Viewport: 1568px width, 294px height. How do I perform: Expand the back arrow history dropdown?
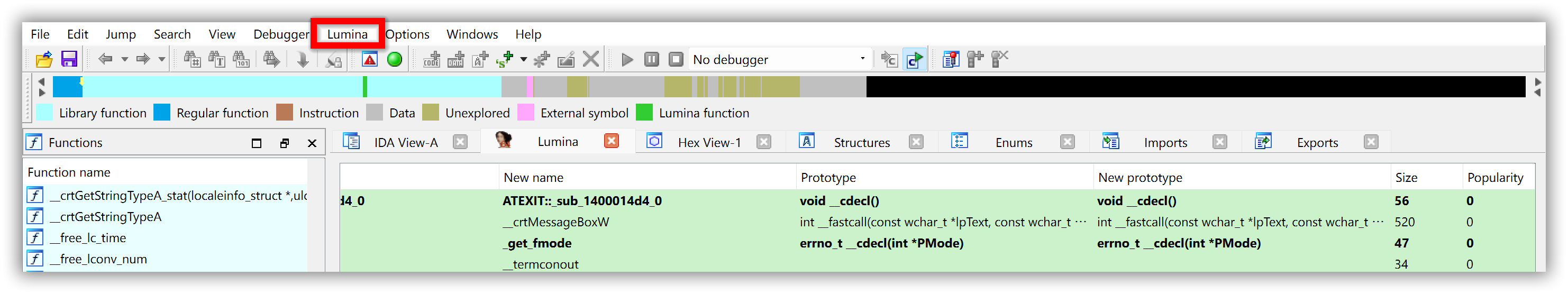point(125,60)
